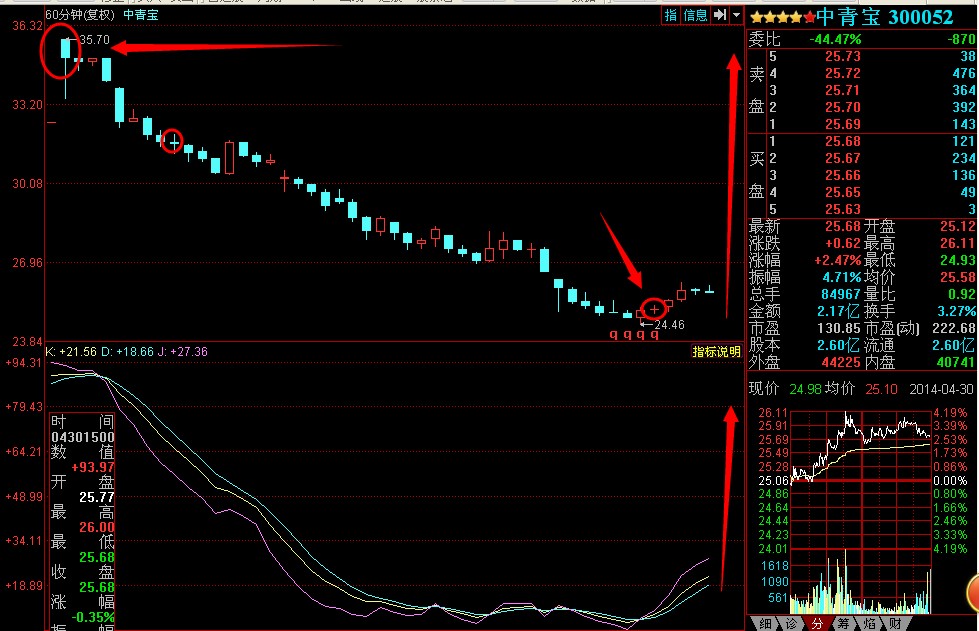
Task: Click the 最高 value 26.11
Action: [x=958, y=243]
